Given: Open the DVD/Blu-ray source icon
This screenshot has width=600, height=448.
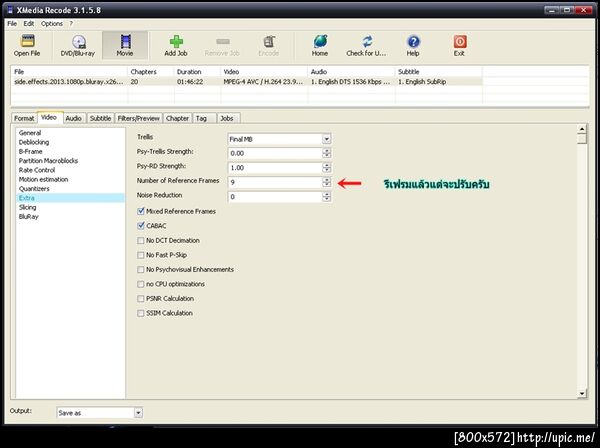Looking at the screenshot, I should [x=78, y=46].
